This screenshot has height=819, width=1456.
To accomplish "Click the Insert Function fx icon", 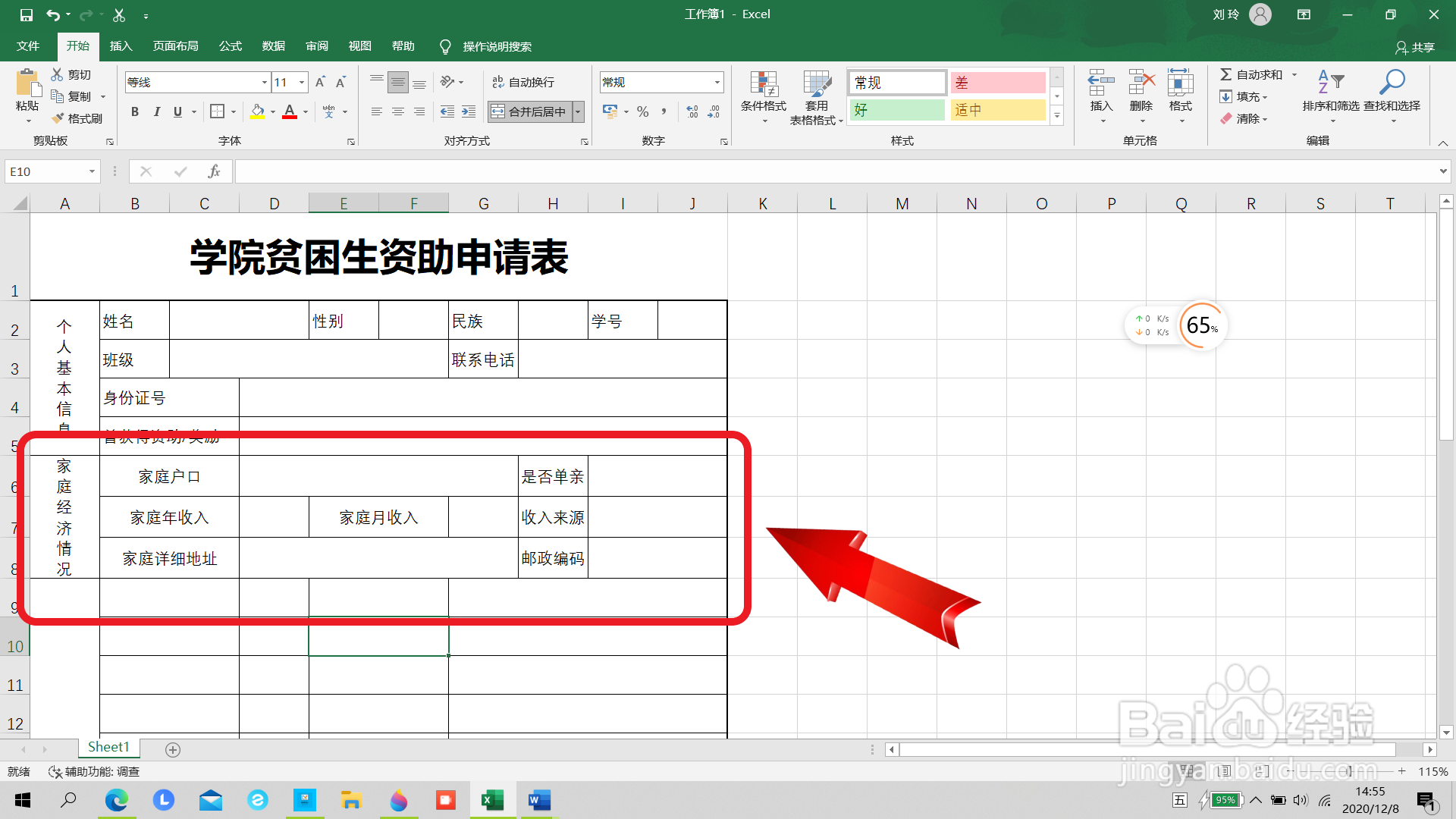I will coord(214,171).
